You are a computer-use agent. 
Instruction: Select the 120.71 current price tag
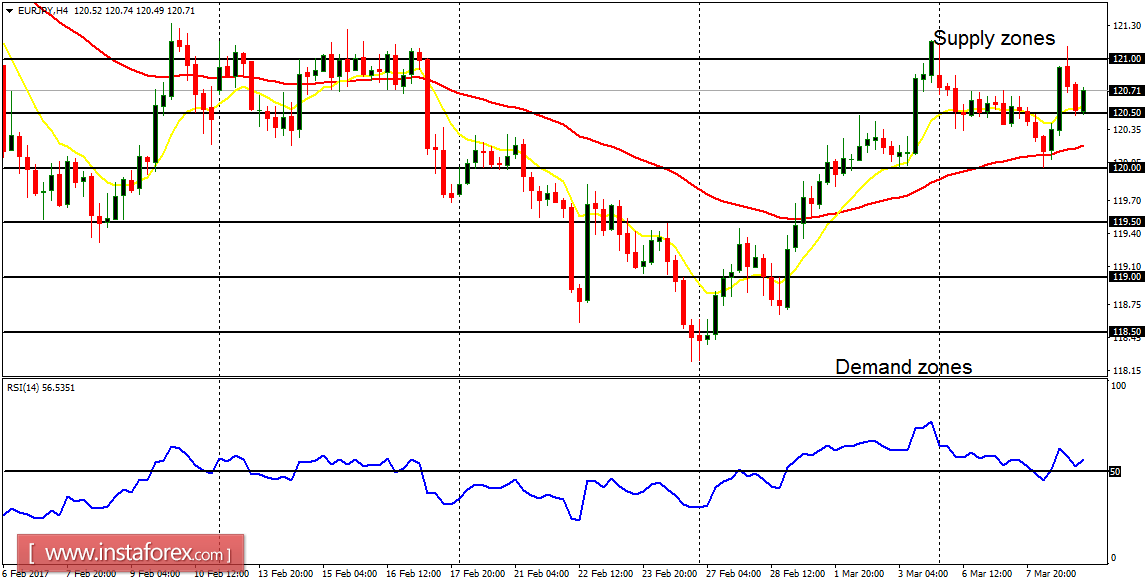pyautogui.click(x=1129, y=90)
